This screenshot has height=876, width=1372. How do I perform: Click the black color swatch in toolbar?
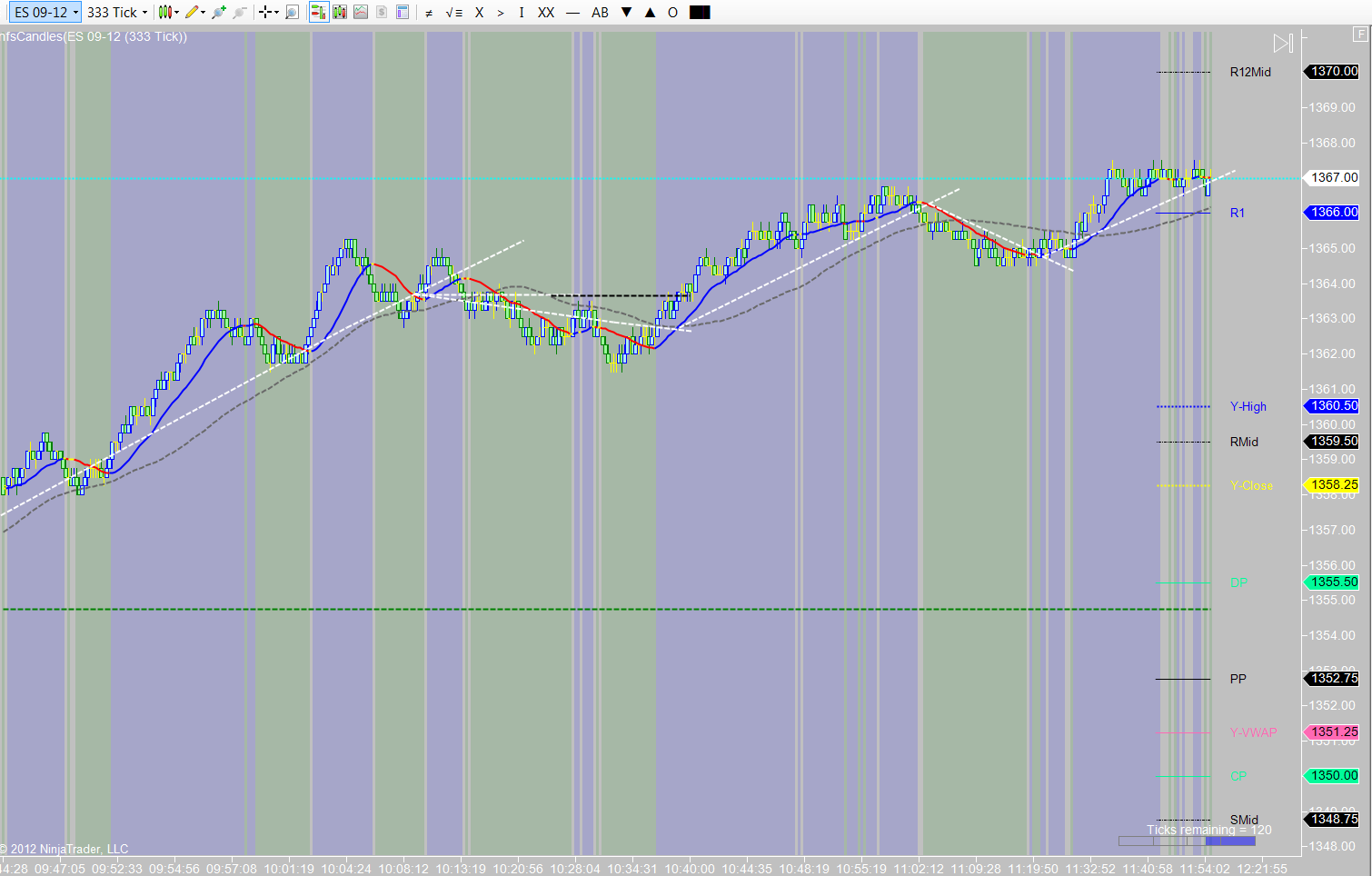(x=700, y=13)
